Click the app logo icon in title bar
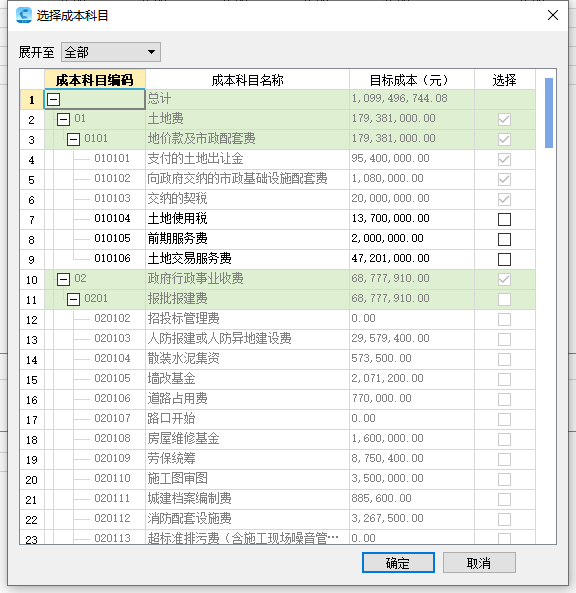Viewport: 576px width, 593px height. point(24,15)
